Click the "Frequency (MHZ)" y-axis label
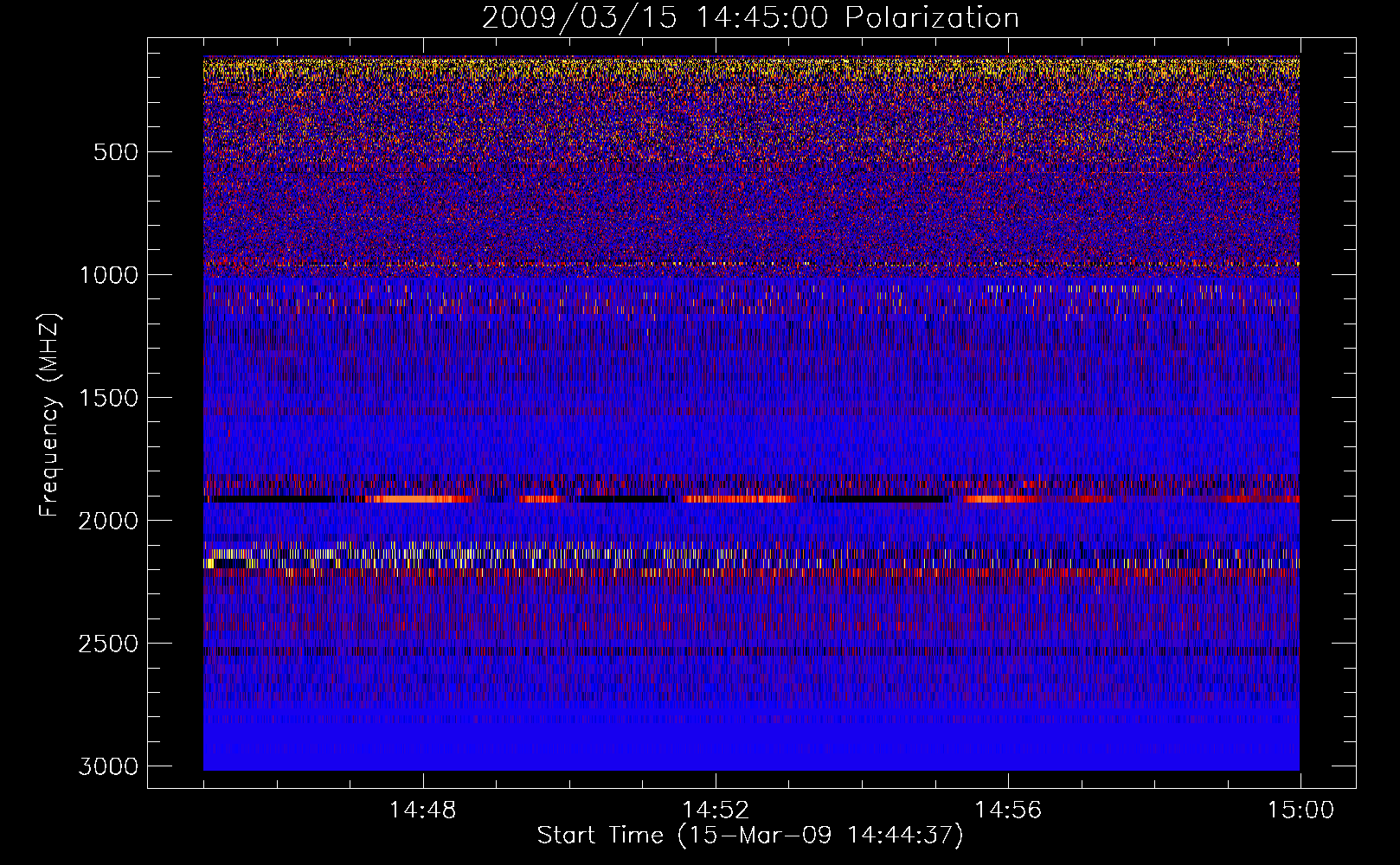This screenshot has height=865, width=1400. pyautogui.click(x=49, y=415)
